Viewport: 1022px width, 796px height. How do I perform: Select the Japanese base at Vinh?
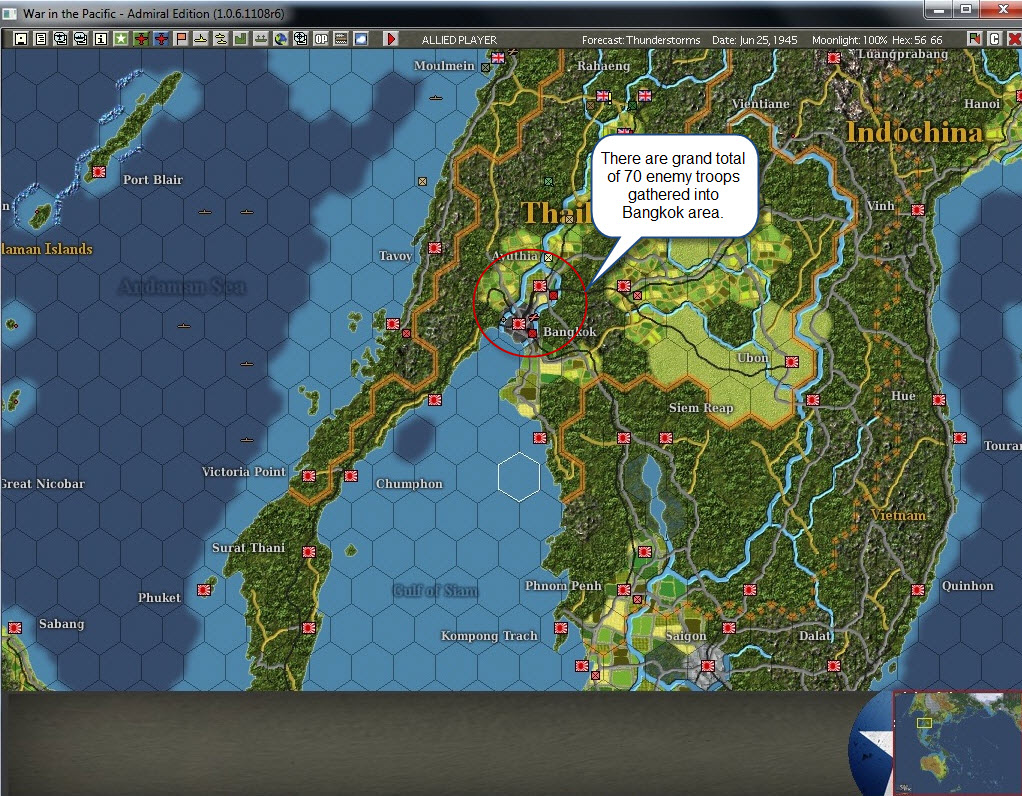918,210
